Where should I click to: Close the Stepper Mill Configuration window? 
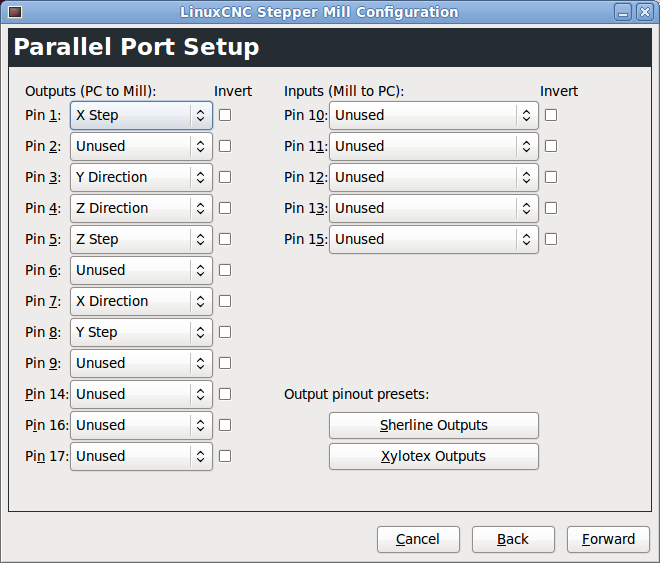point(647,12)
